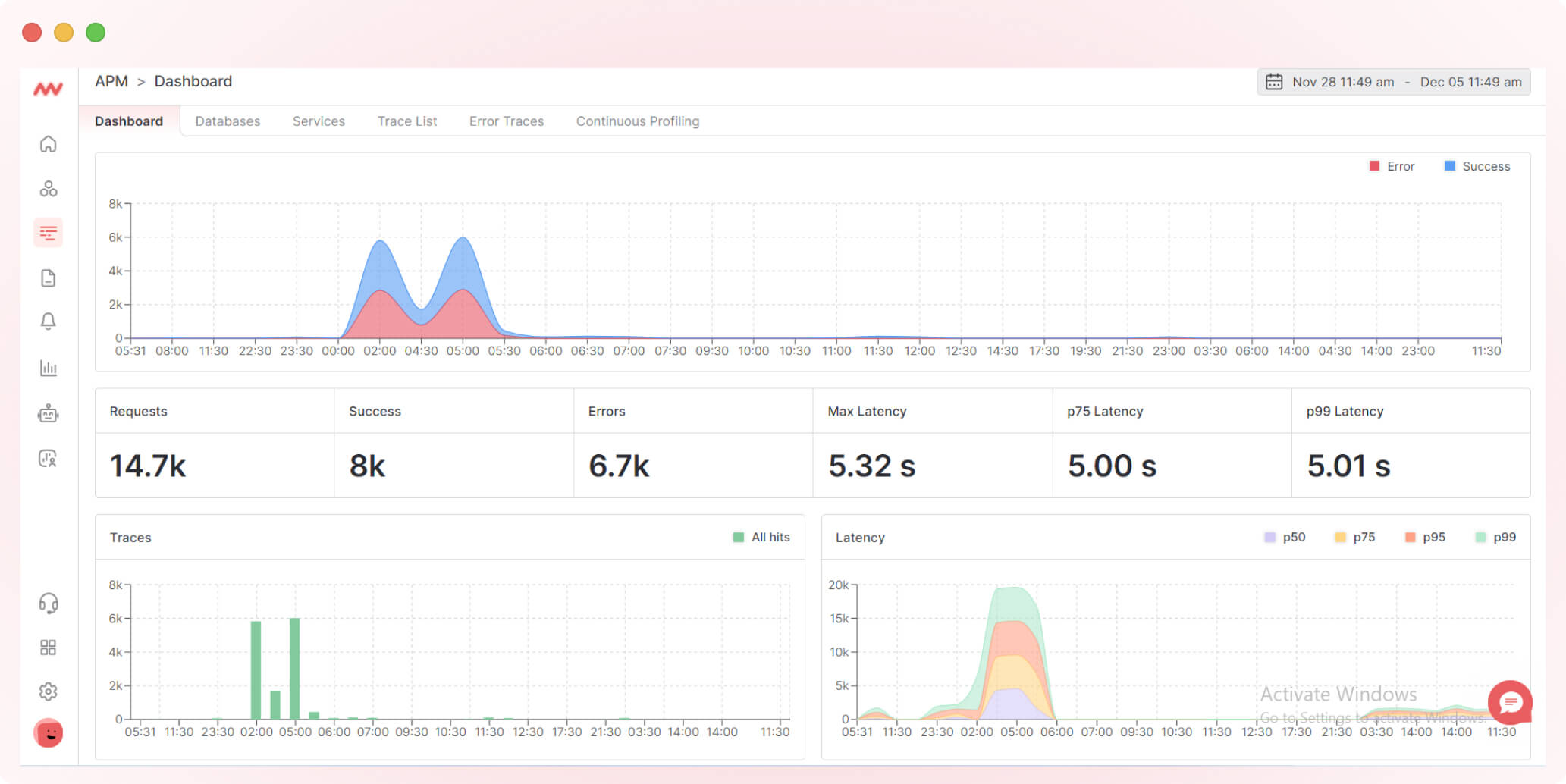
Task: Switch to the Databases tab
Action: [x=228, y=121]
